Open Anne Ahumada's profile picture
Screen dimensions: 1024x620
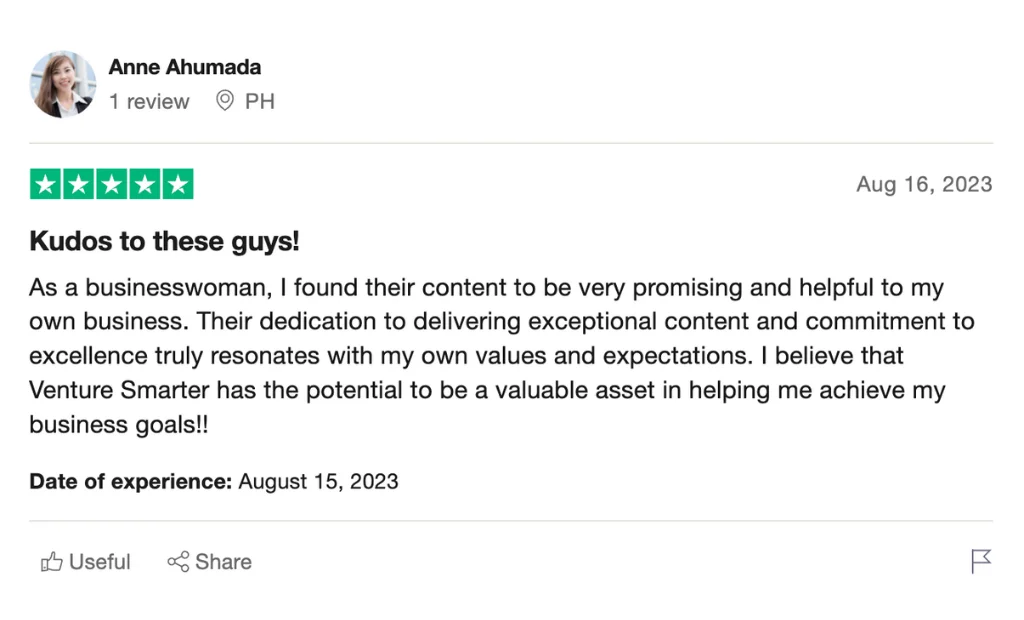62,85
